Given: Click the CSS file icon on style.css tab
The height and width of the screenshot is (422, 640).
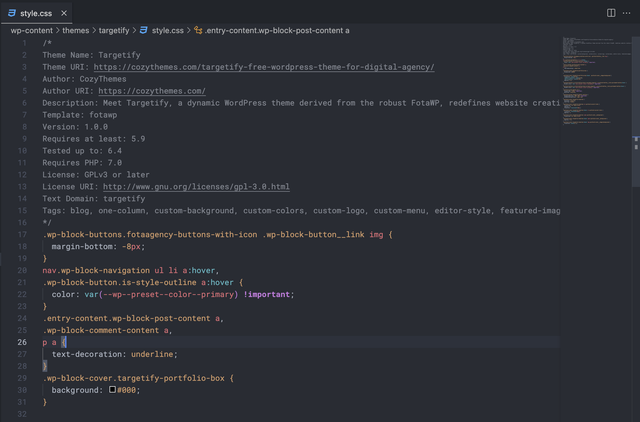Looking at the screenshot, I should [x=12, y=13].
